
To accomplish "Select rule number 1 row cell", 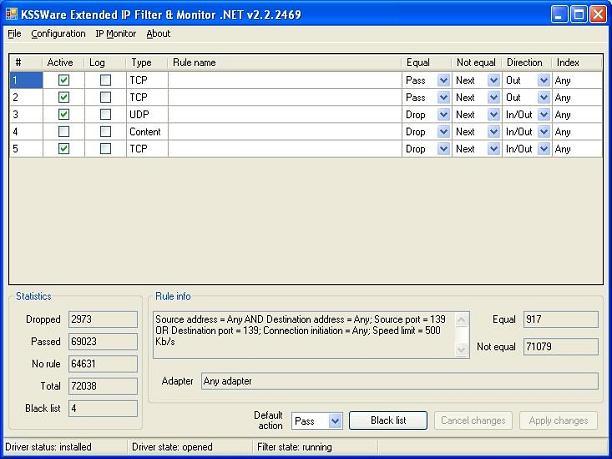I will (x=25, y=80).
